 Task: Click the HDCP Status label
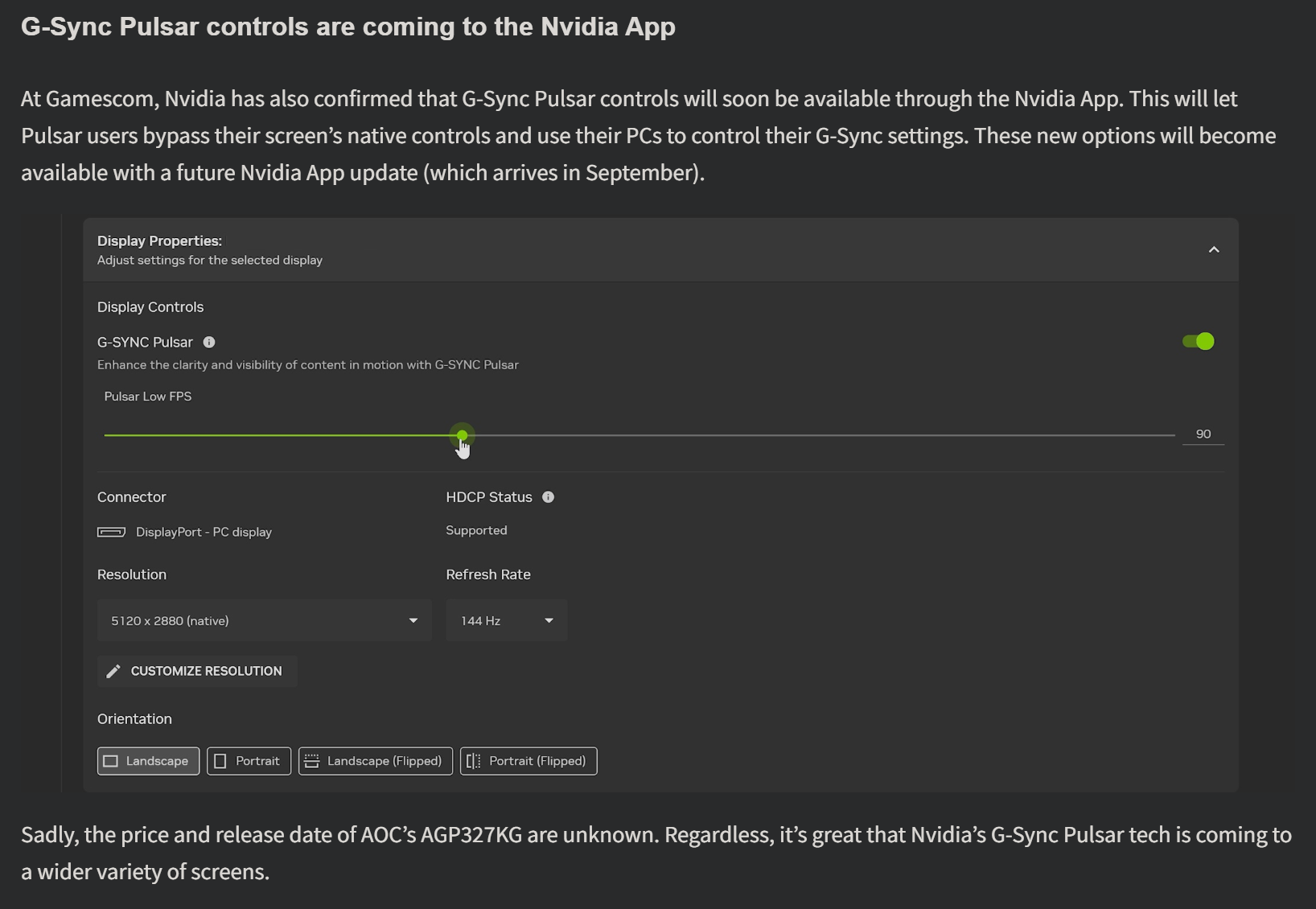pos(489,497)
